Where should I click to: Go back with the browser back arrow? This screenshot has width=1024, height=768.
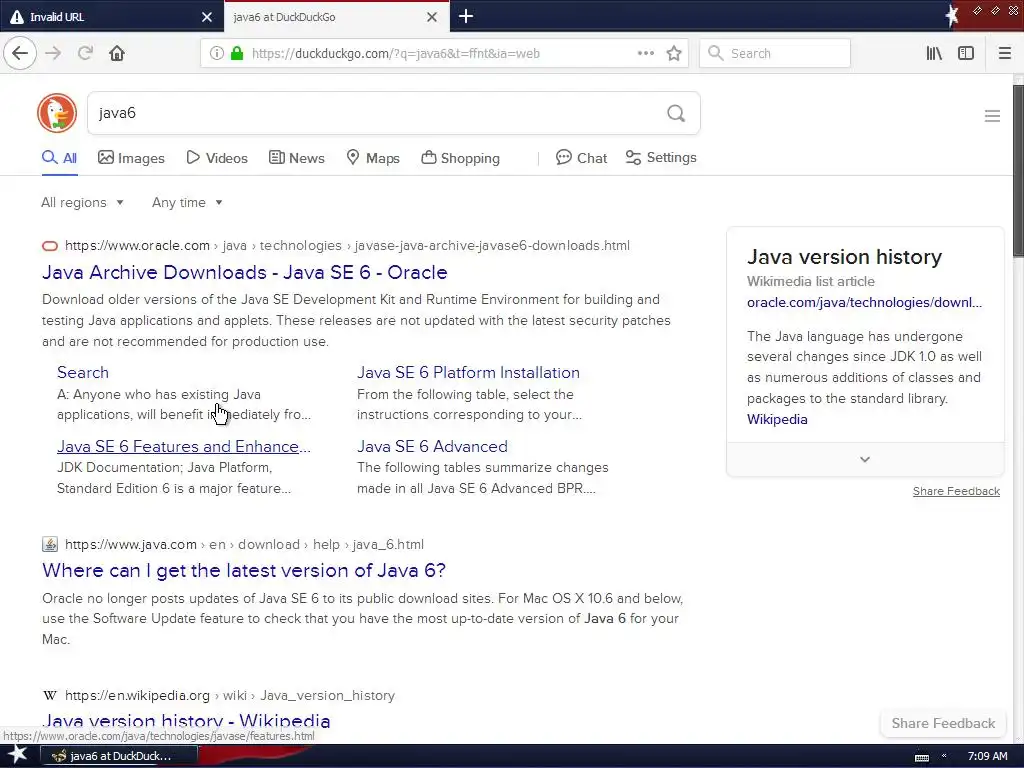[20, 53]
